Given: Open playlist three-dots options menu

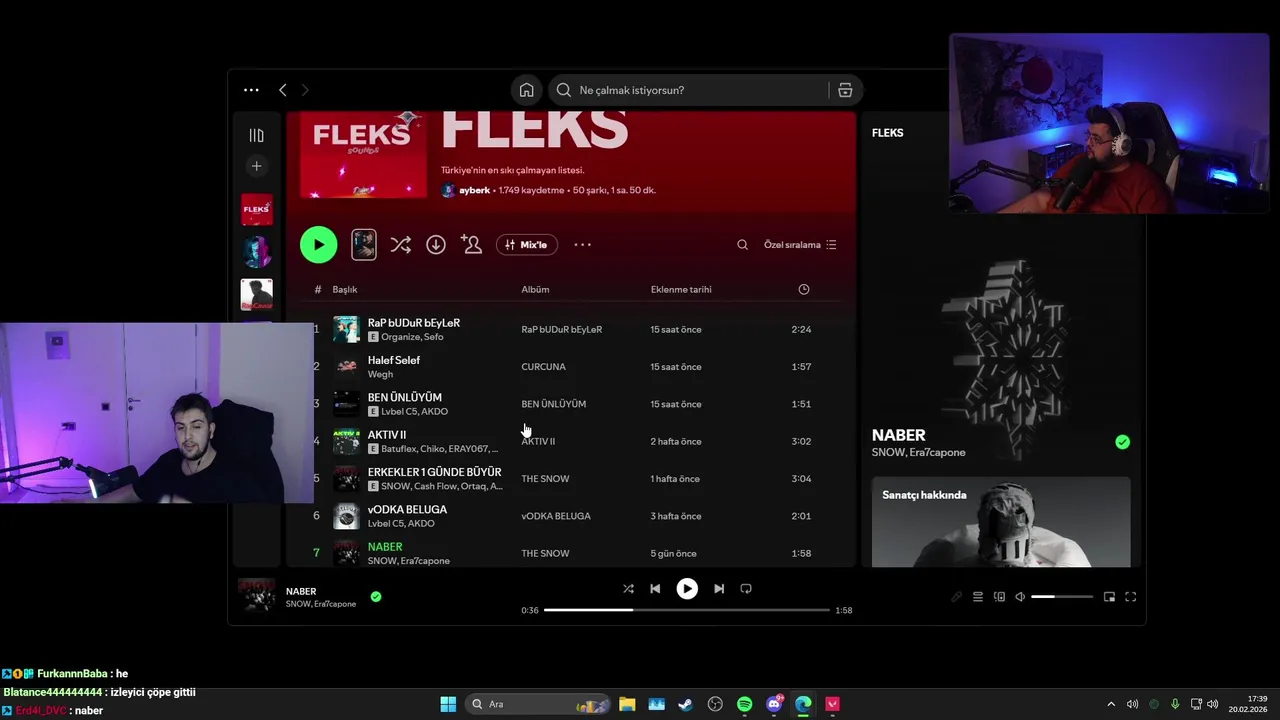Looking at the screenshot, I should pyautogui.click(x=582, y=245).
